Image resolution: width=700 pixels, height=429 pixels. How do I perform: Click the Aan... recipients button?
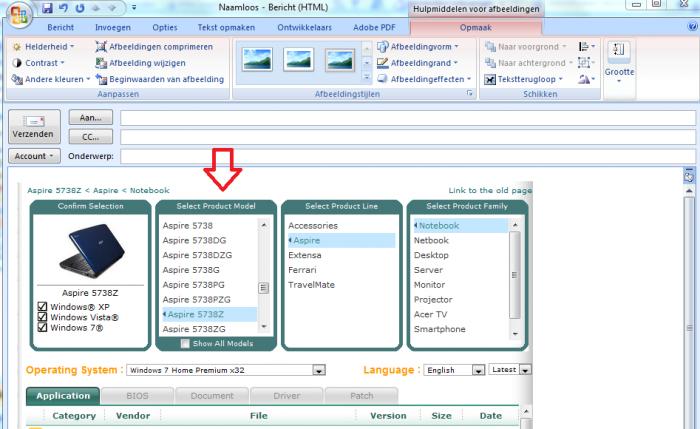click(91, 118)
